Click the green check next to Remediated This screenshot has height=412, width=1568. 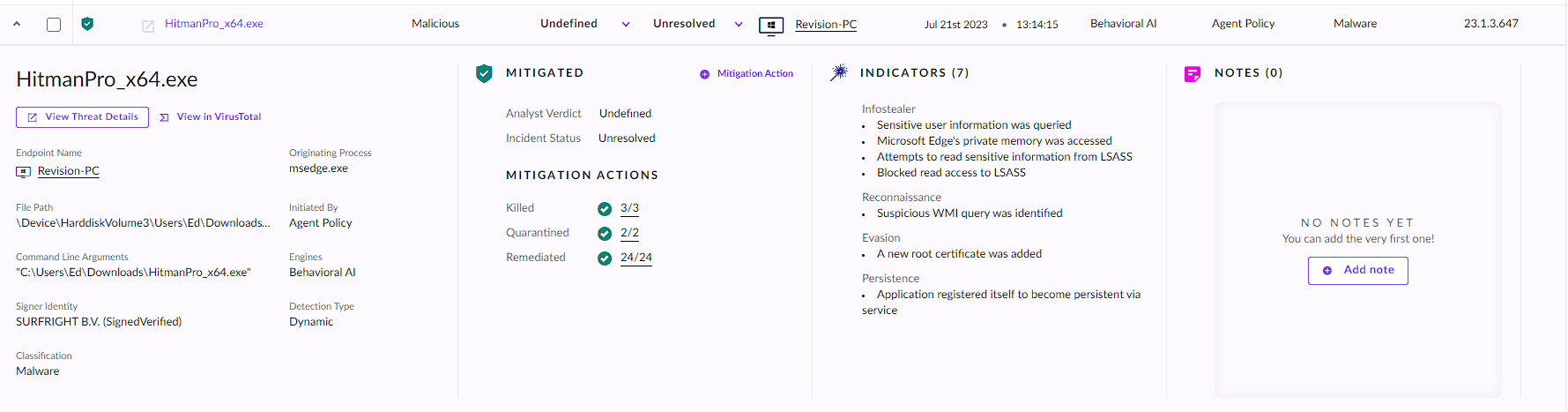click(x=605, y=258)
